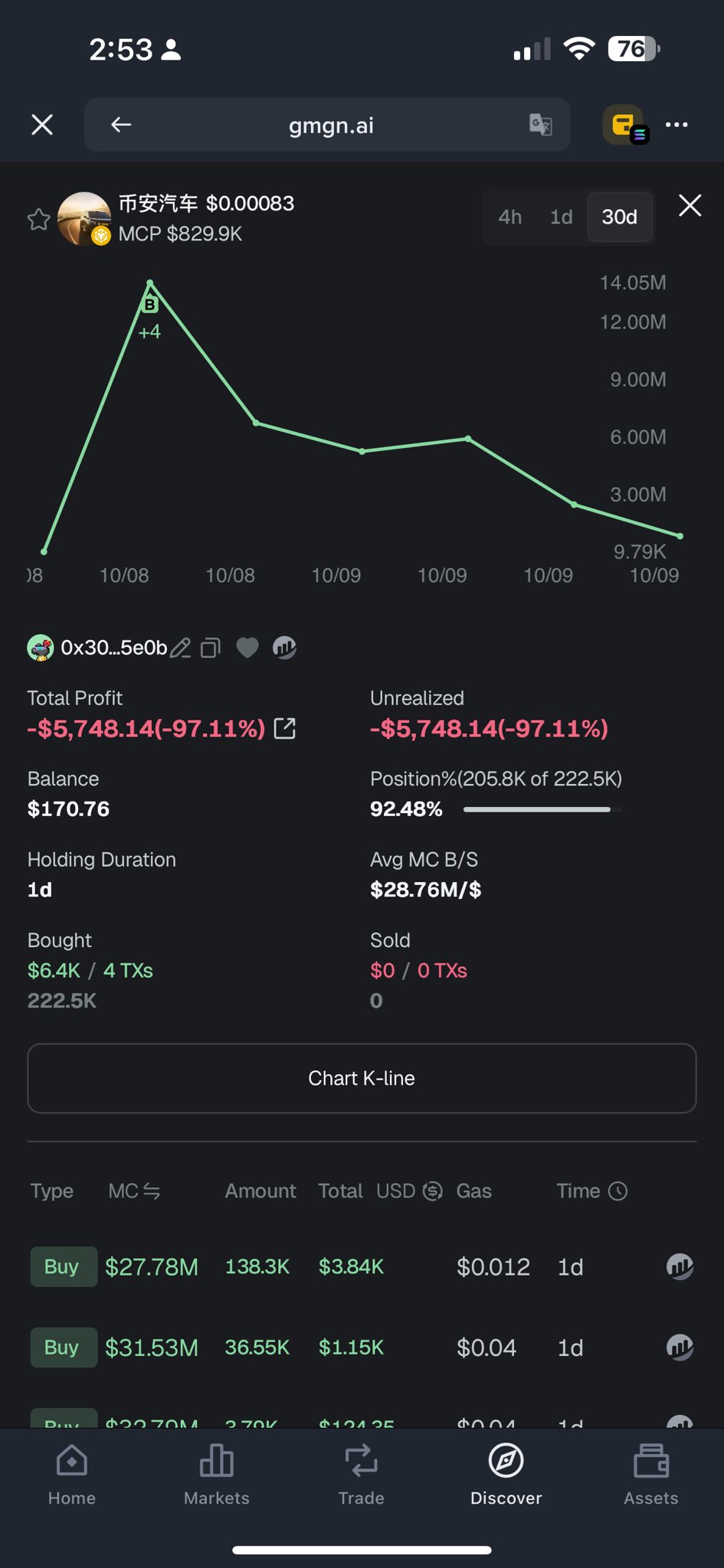
Task: Toggle the Total USD currency switch
Action: [x=433, y=1191]
